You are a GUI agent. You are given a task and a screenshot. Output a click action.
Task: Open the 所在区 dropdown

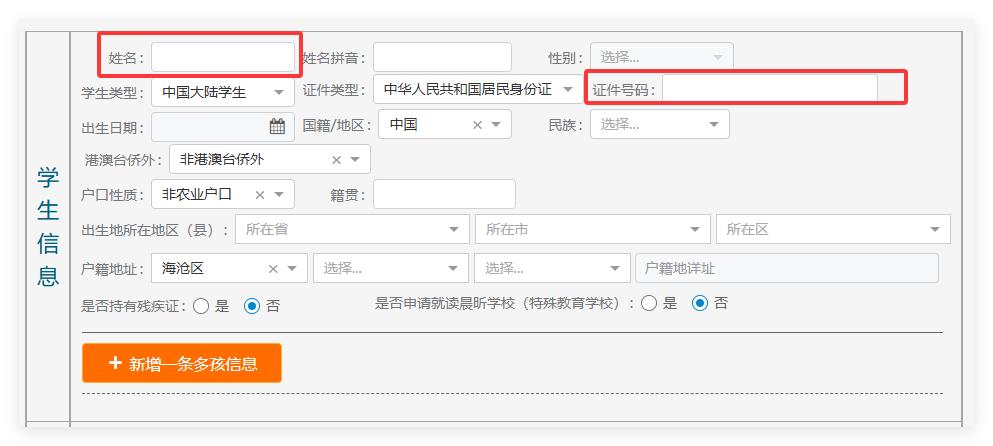click(833, 229)
